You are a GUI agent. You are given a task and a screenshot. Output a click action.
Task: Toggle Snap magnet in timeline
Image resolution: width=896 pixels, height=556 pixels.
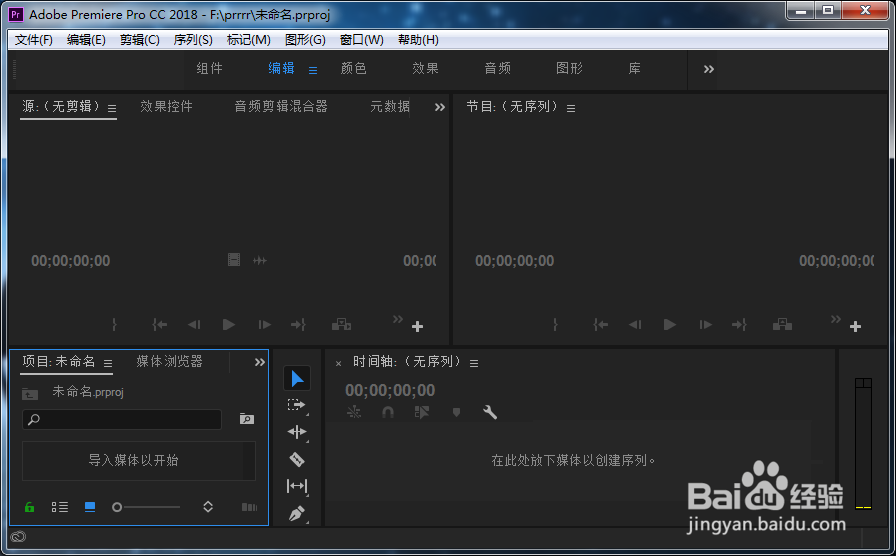pyautogui.click(x=387, y=412)
